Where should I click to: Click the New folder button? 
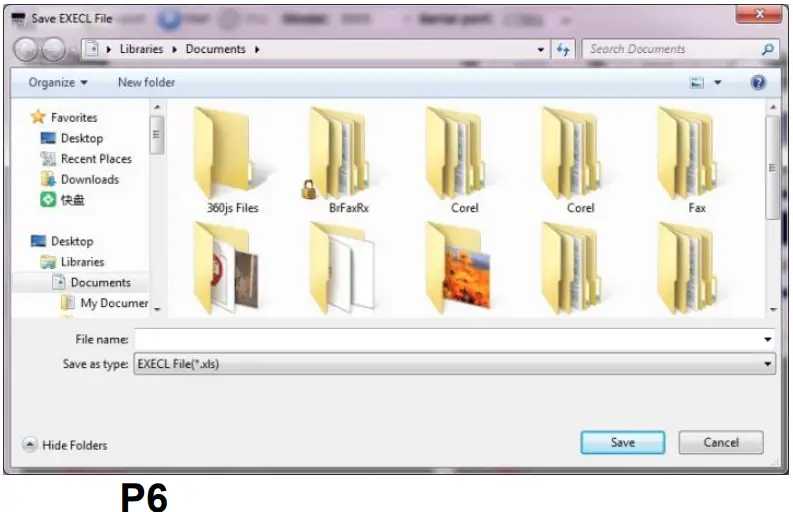[x=146, y=82]
